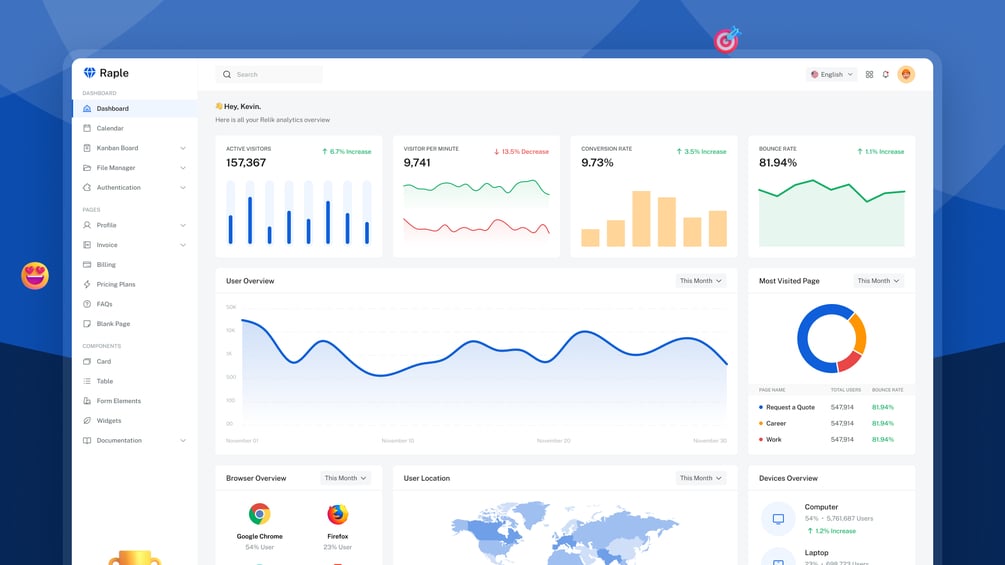Click the 13.5% Decrease indicator
Viewport: 1005px width, 565px height.
click(x=521, y=152)
